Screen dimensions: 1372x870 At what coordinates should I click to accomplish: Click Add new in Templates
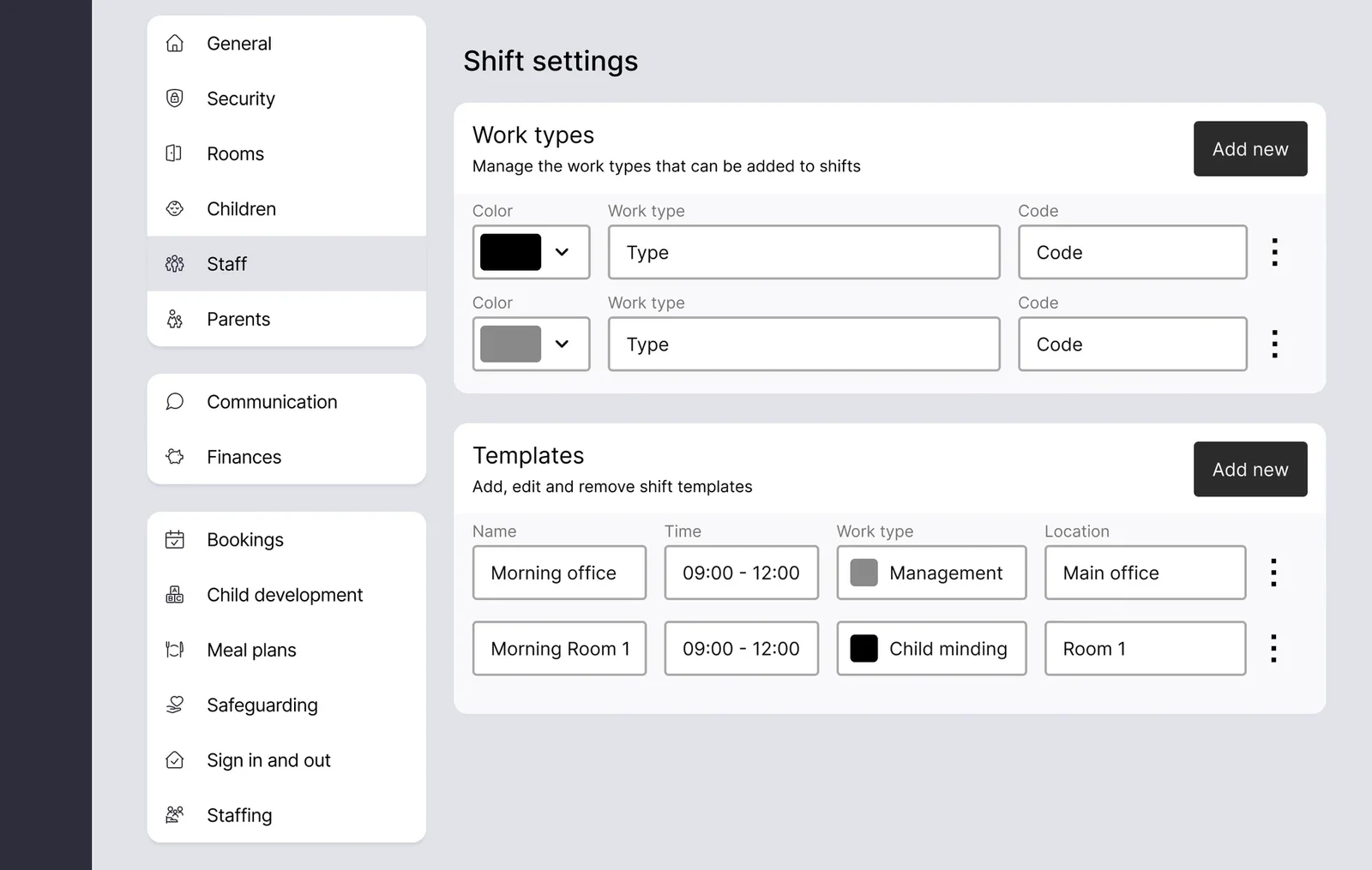[x=1250, y=469]
